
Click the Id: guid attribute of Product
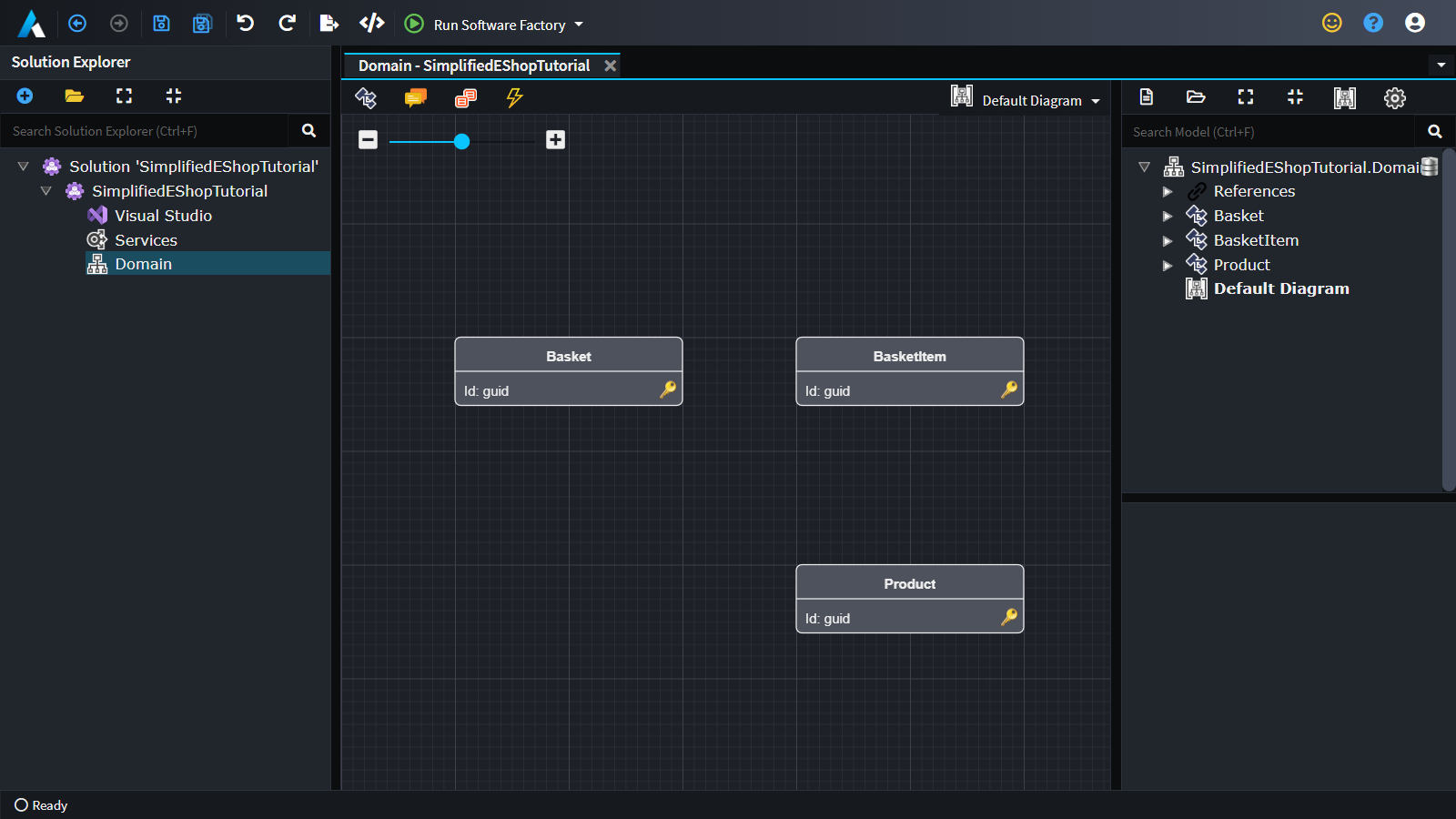point(827,618)
